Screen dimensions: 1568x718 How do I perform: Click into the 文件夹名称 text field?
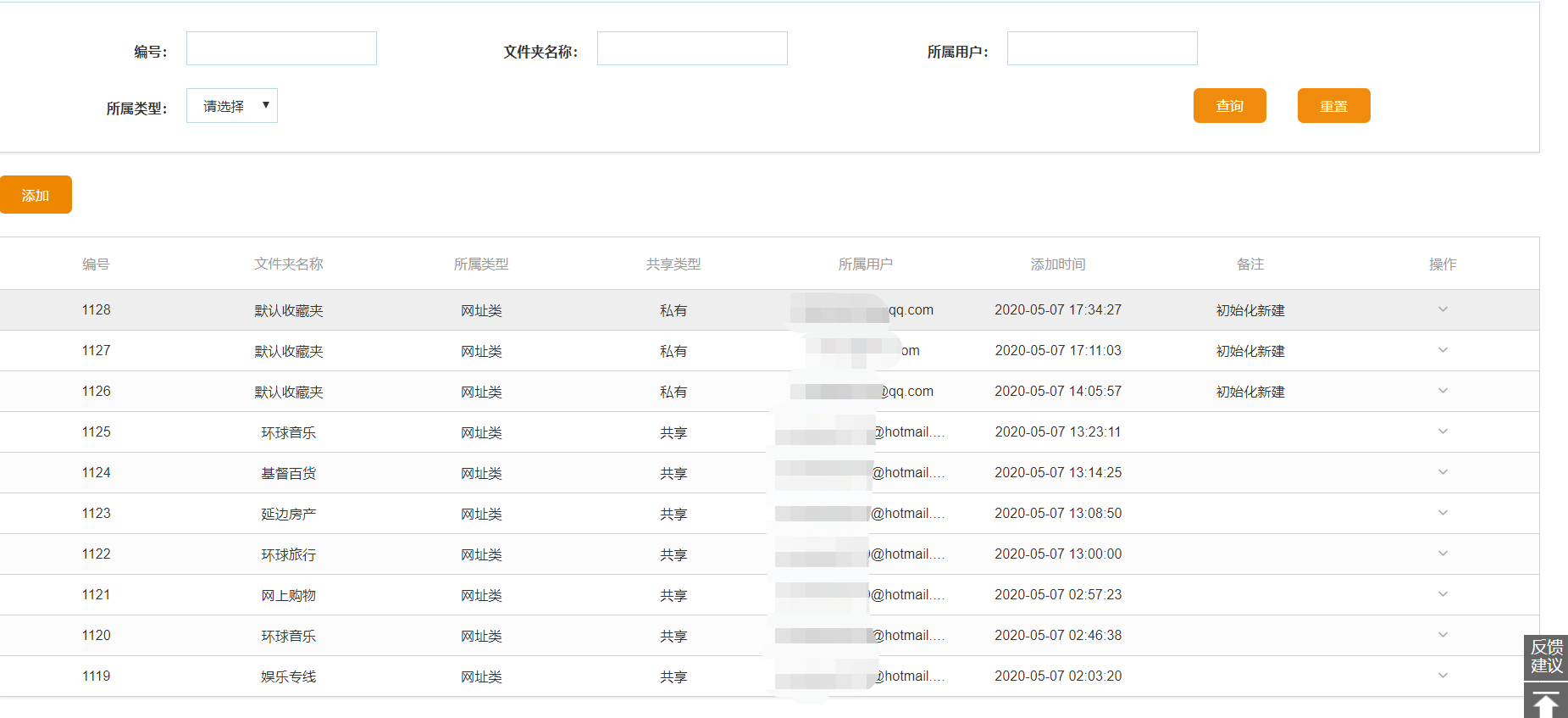tap(692, 49)
